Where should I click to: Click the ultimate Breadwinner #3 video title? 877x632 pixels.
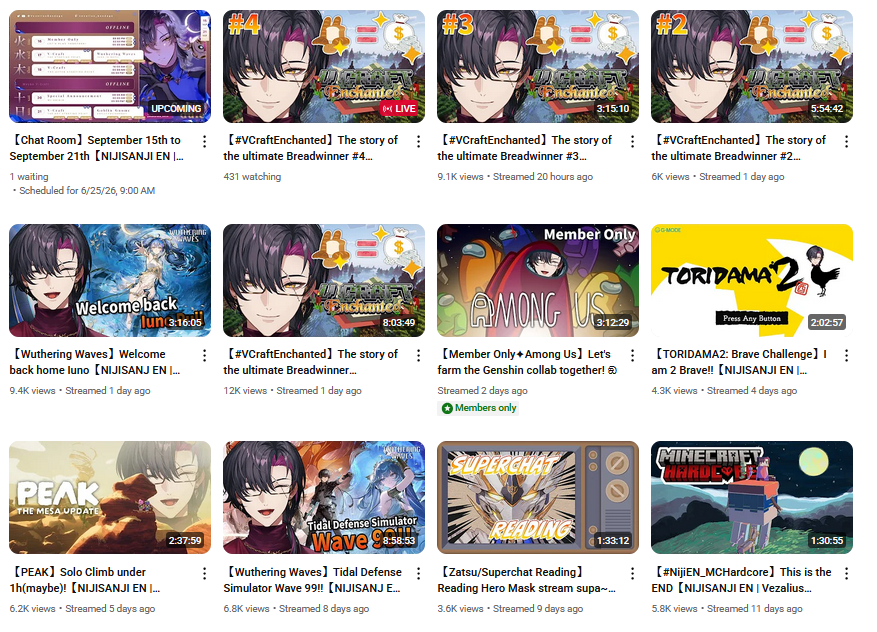(525, 148)
